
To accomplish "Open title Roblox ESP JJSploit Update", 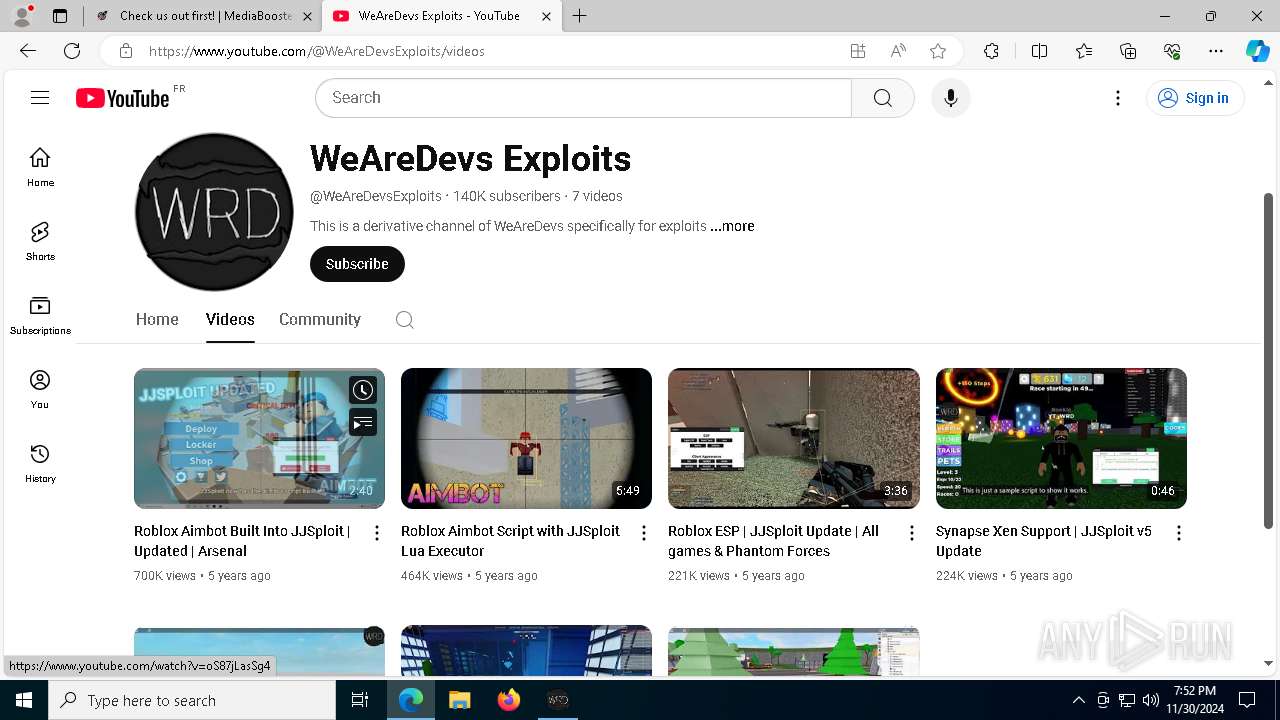I will coord(773,541).
